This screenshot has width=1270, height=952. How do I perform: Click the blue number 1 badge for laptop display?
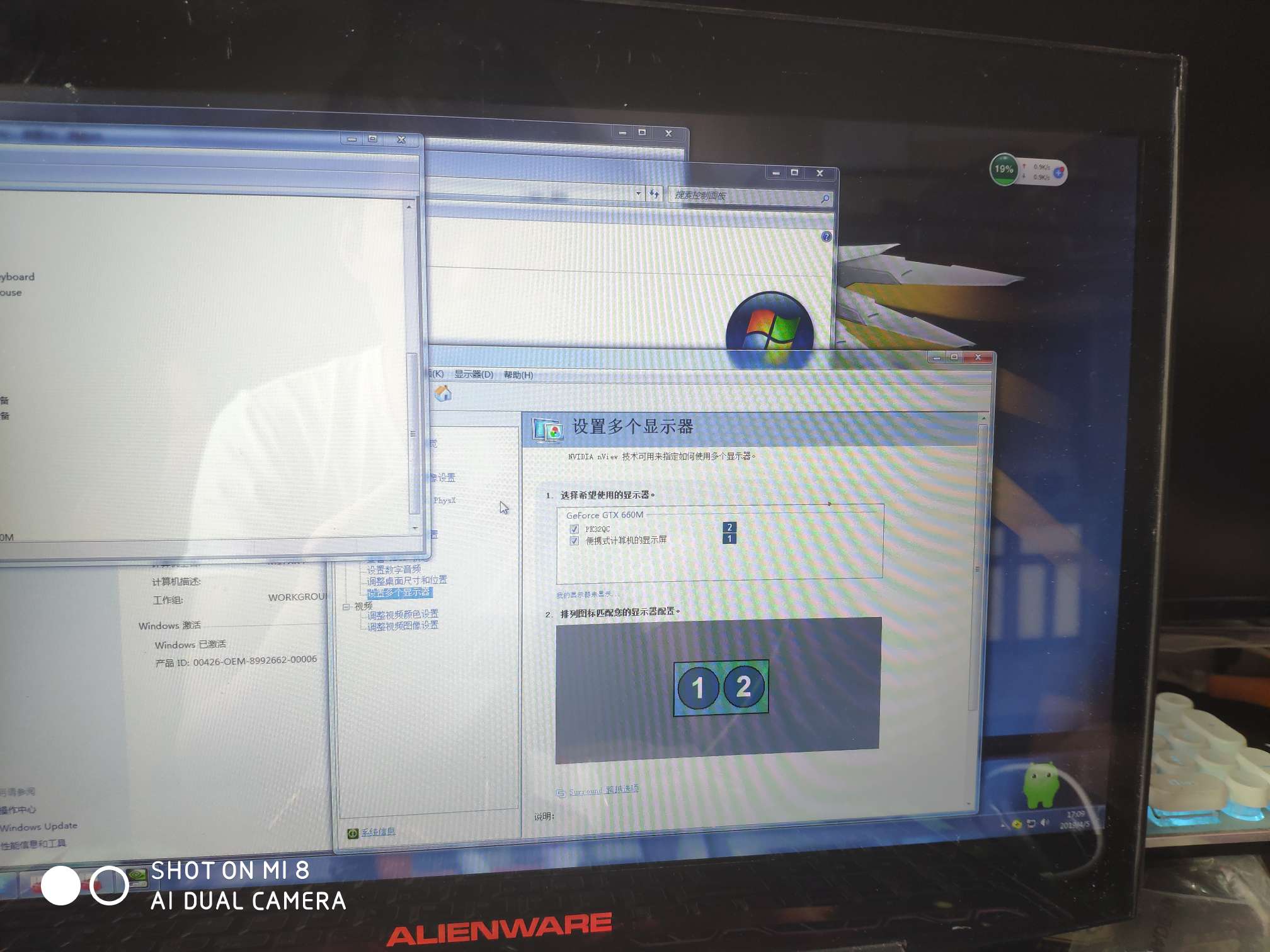coord(729,538)
